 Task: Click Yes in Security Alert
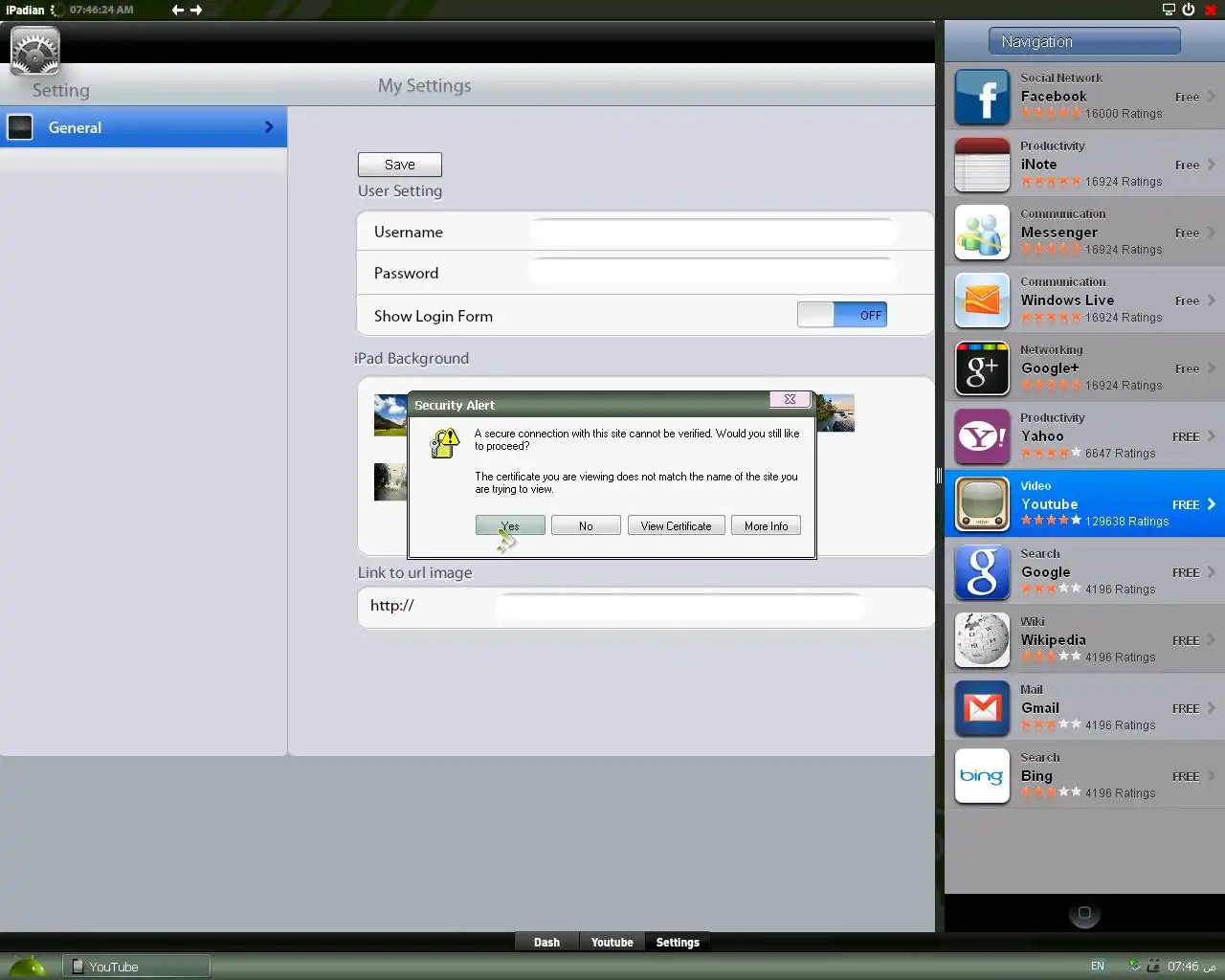coord(510,525)
